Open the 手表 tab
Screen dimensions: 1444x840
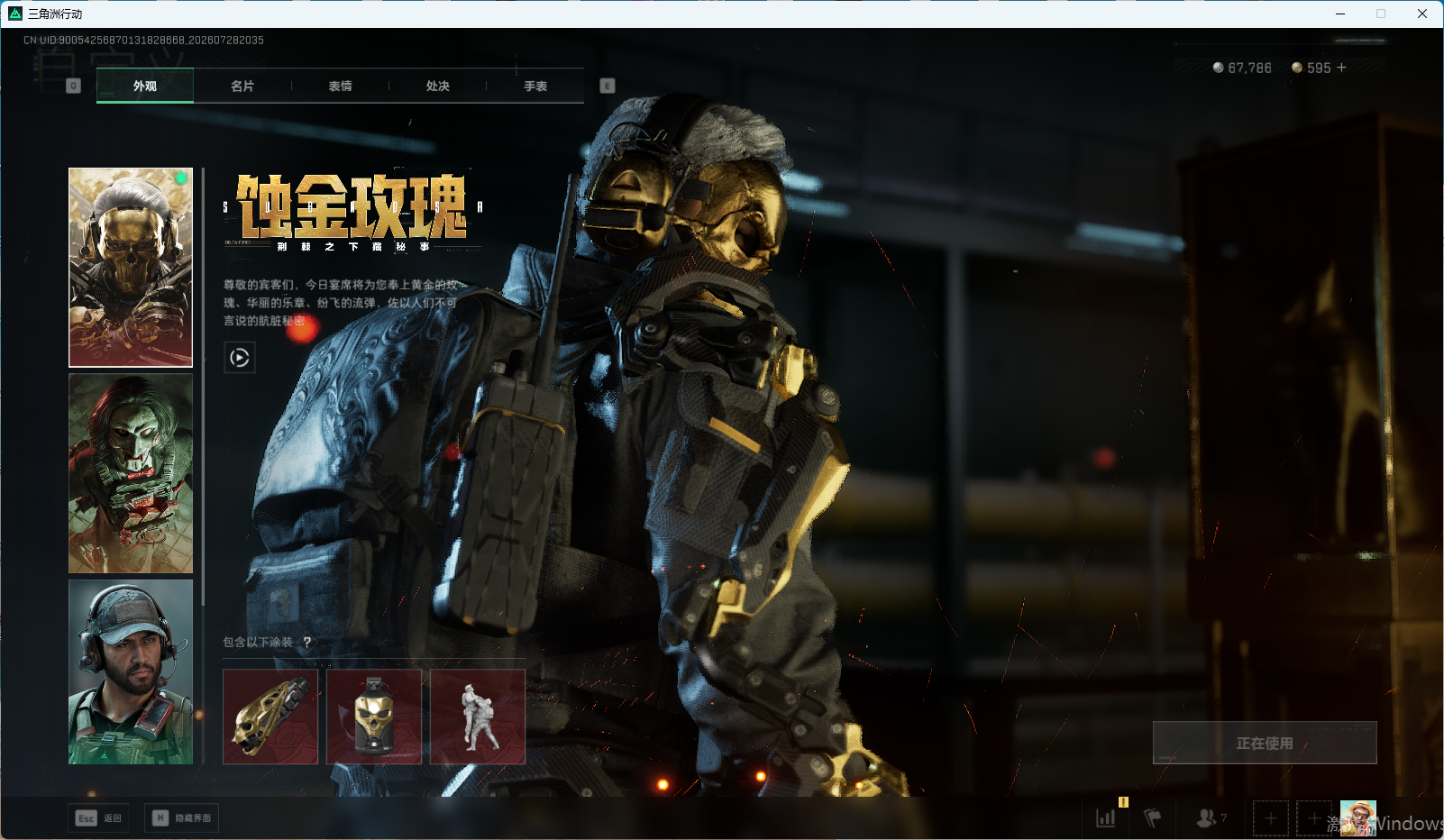[535, 87]
